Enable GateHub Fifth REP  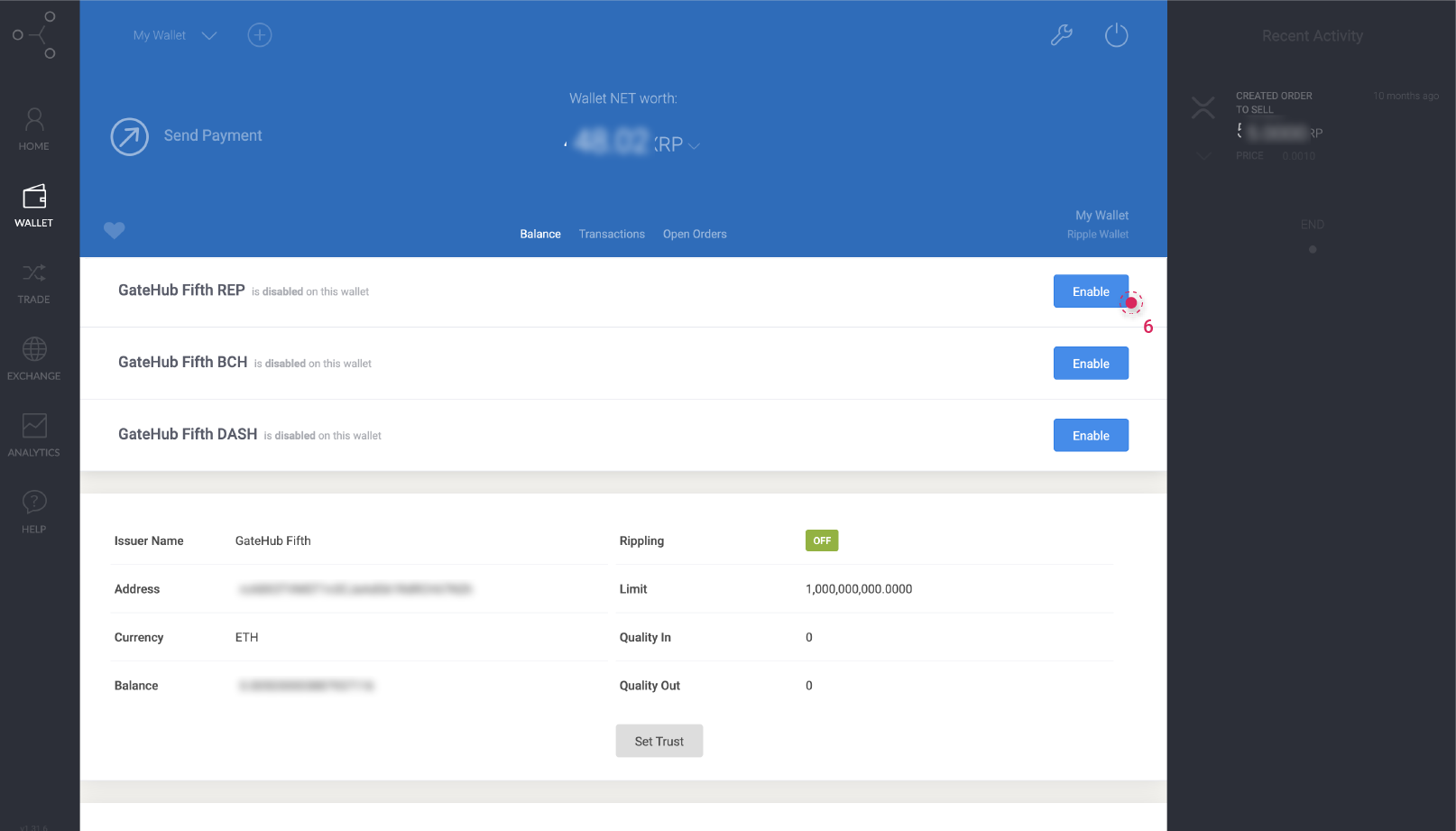point(1091,291)
